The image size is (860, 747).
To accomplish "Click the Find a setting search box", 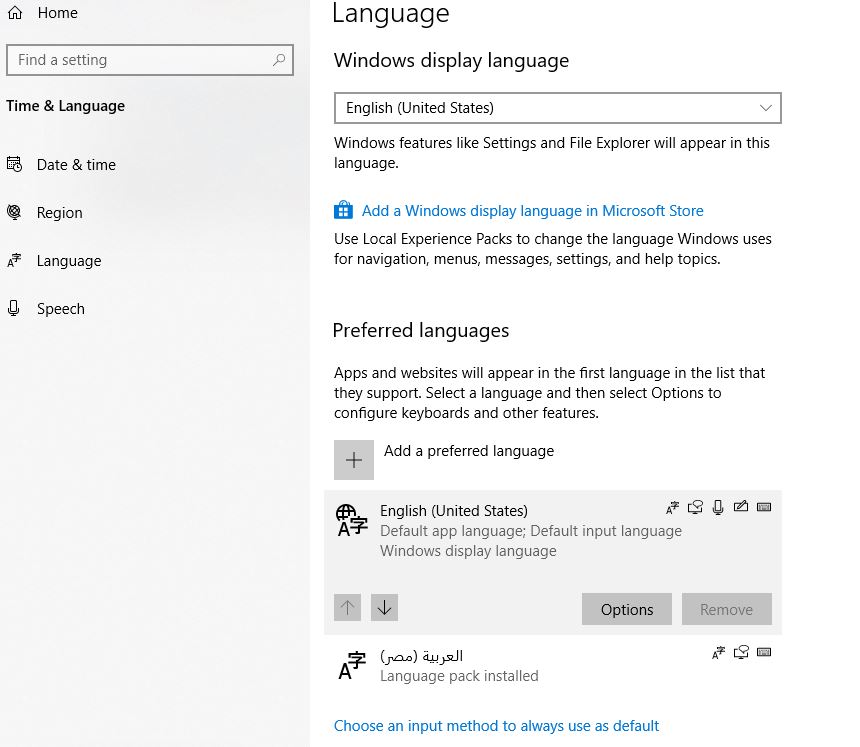I will click(150, 60).
